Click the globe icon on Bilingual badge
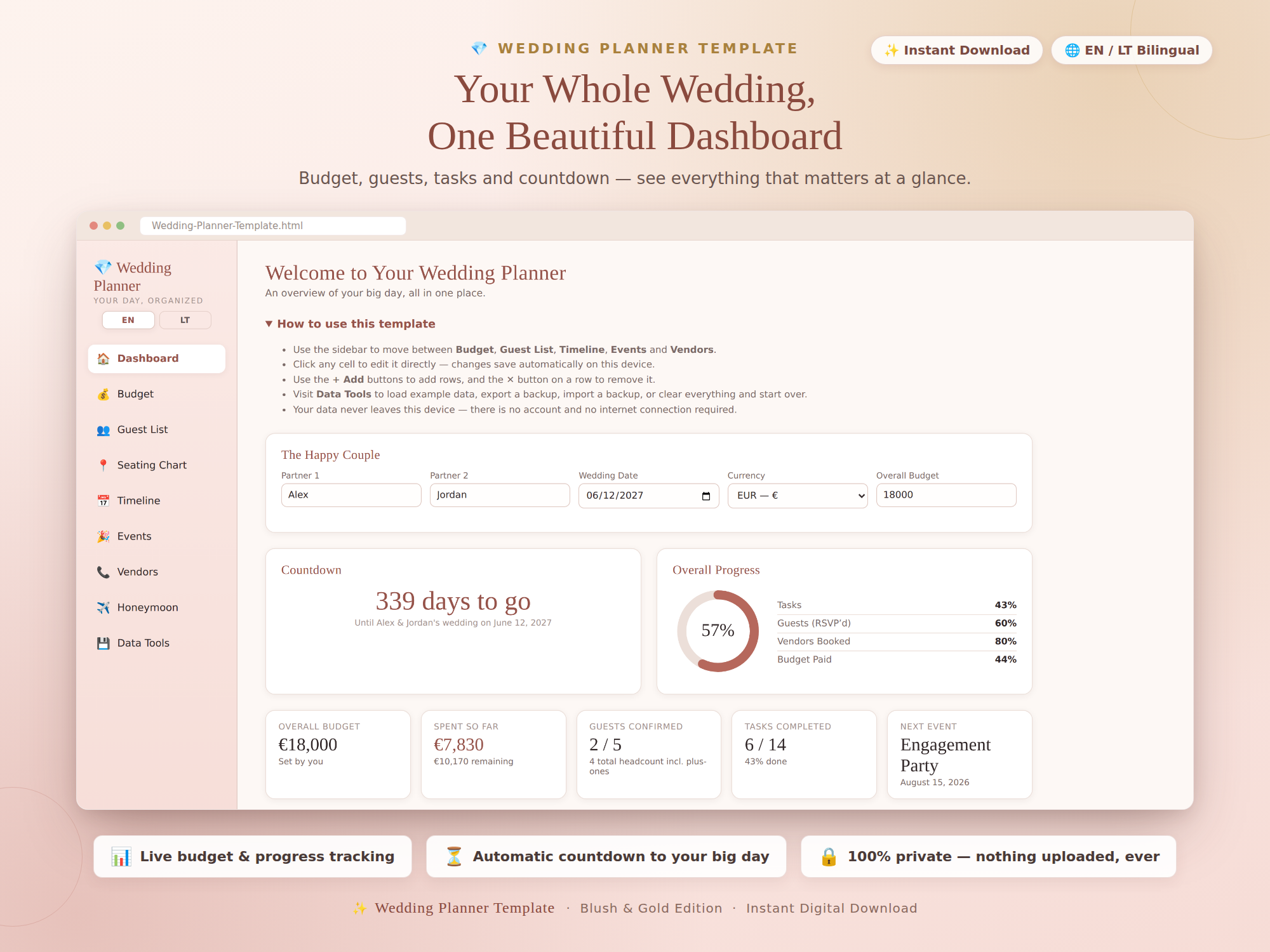The height and width of the screenshot is (952, 1270). click(x=1072, y=50)
